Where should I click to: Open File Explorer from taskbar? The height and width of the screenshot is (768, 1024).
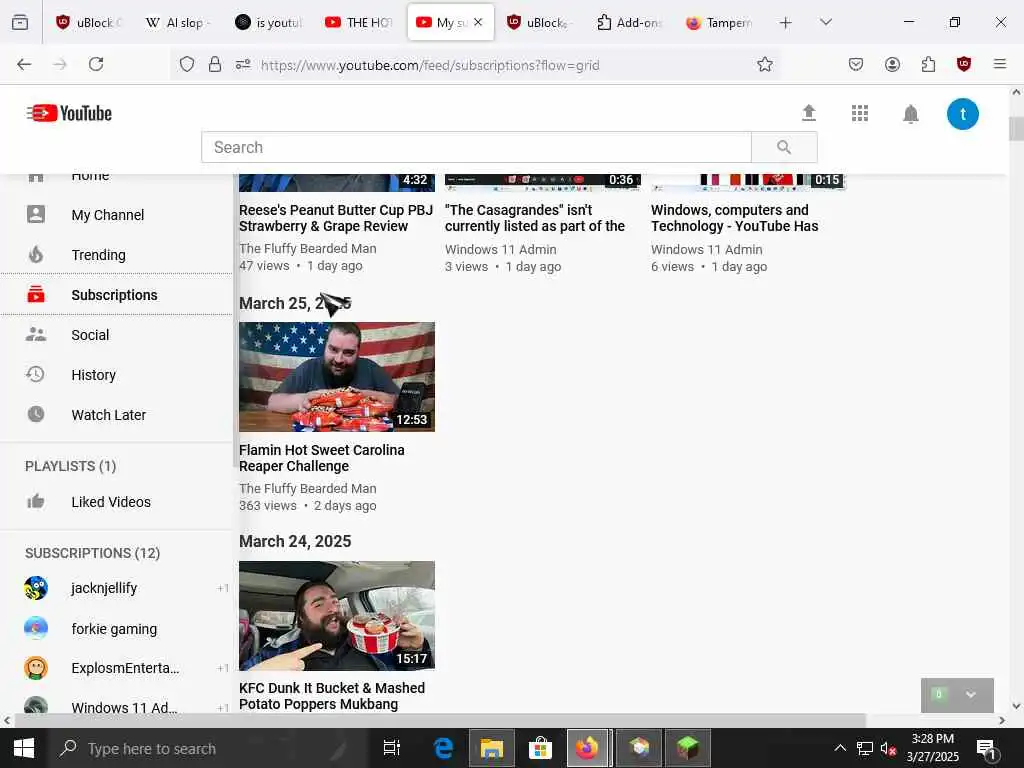click(492, 748)
